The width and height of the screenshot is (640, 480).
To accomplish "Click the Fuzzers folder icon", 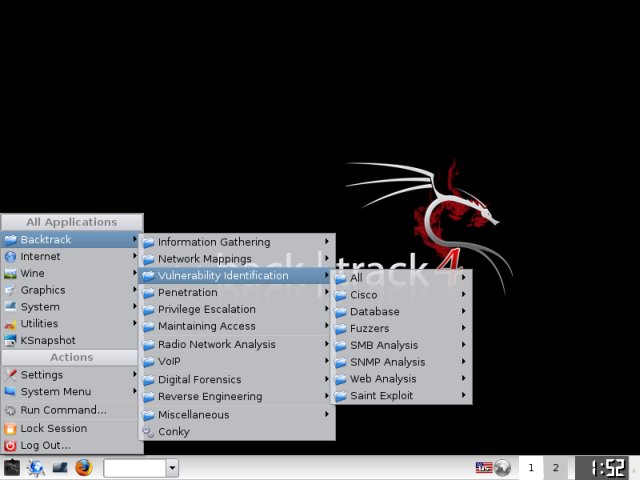I will click(340, 329).
